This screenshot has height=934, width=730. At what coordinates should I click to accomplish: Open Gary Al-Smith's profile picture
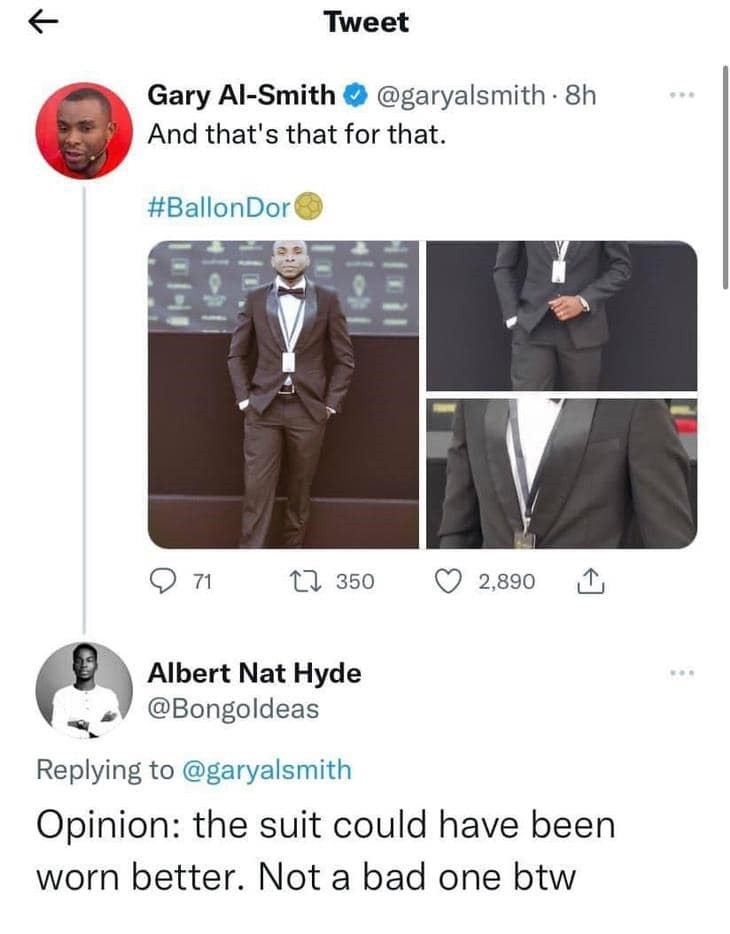coord(85,131)
